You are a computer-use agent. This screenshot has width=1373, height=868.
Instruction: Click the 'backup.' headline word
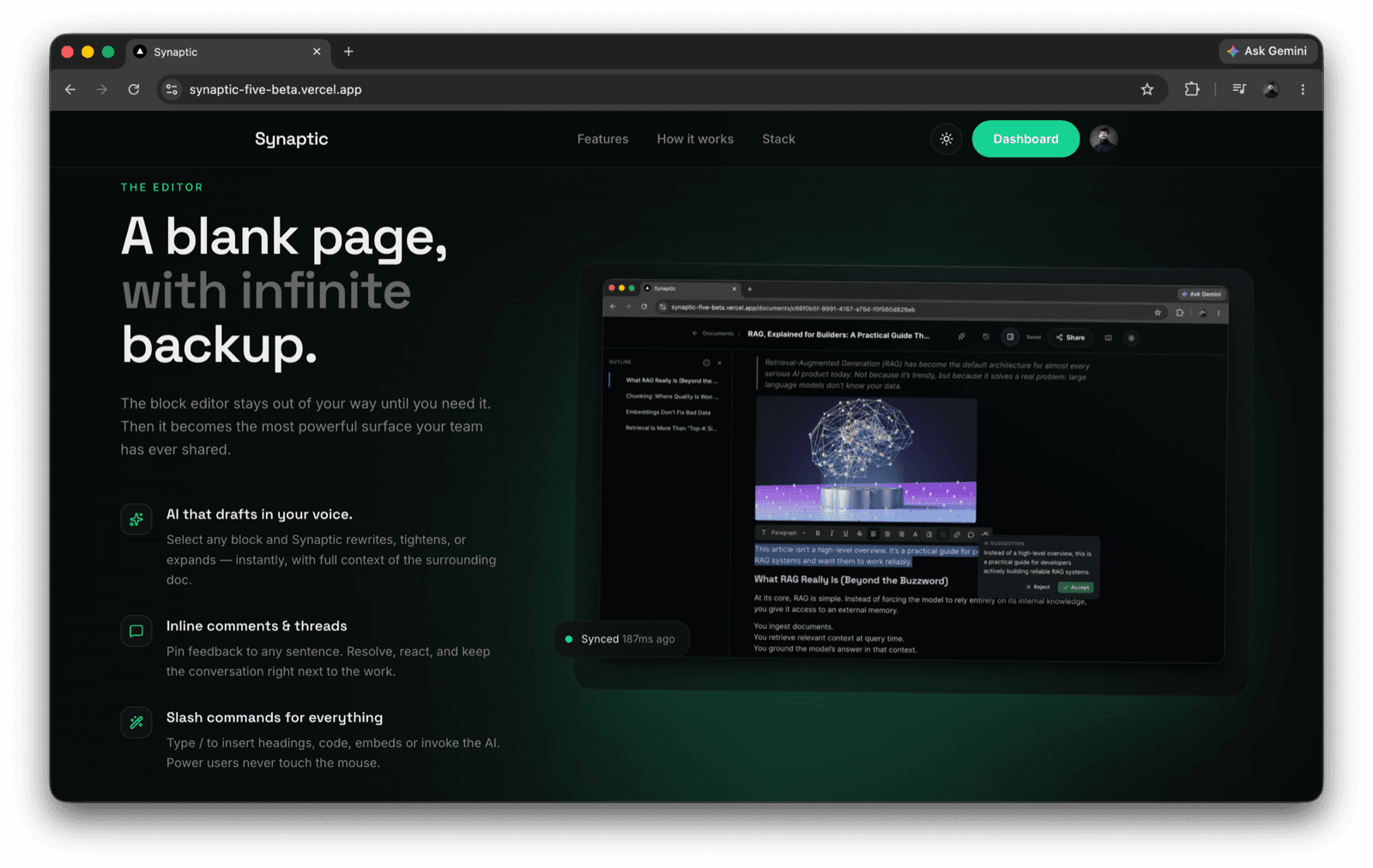point(219,347)
